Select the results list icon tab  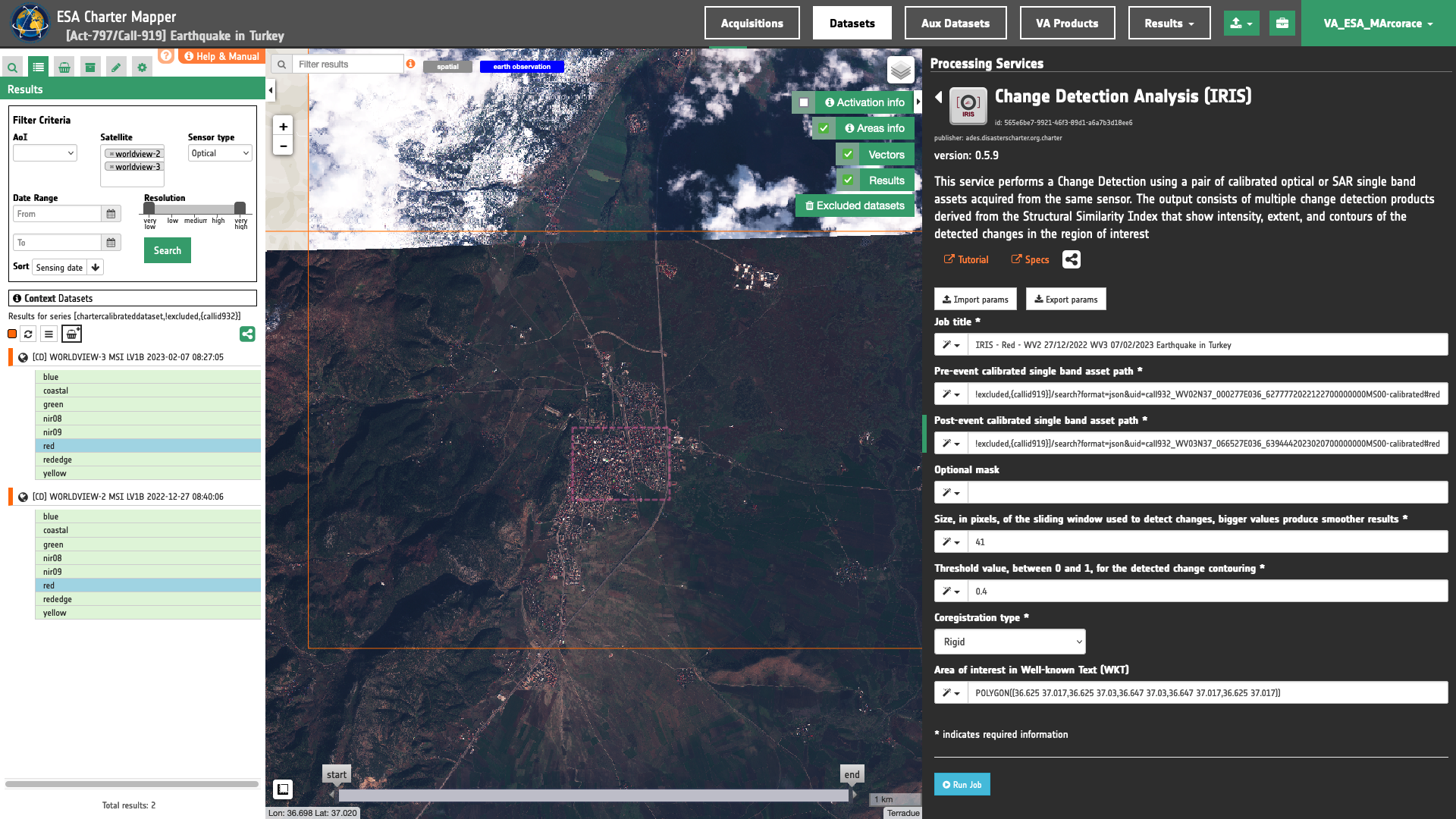pos(39,67)
